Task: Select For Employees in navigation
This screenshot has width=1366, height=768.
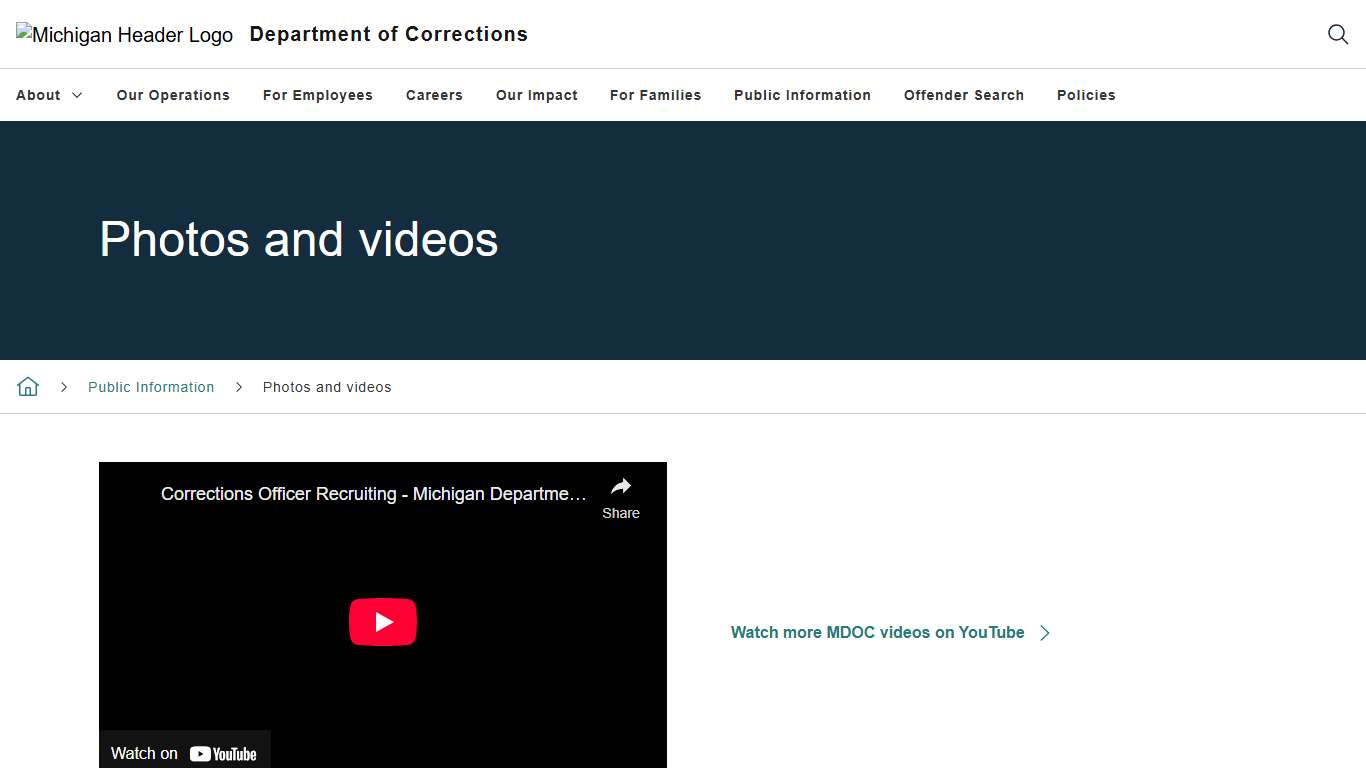Action: (317, 95)
